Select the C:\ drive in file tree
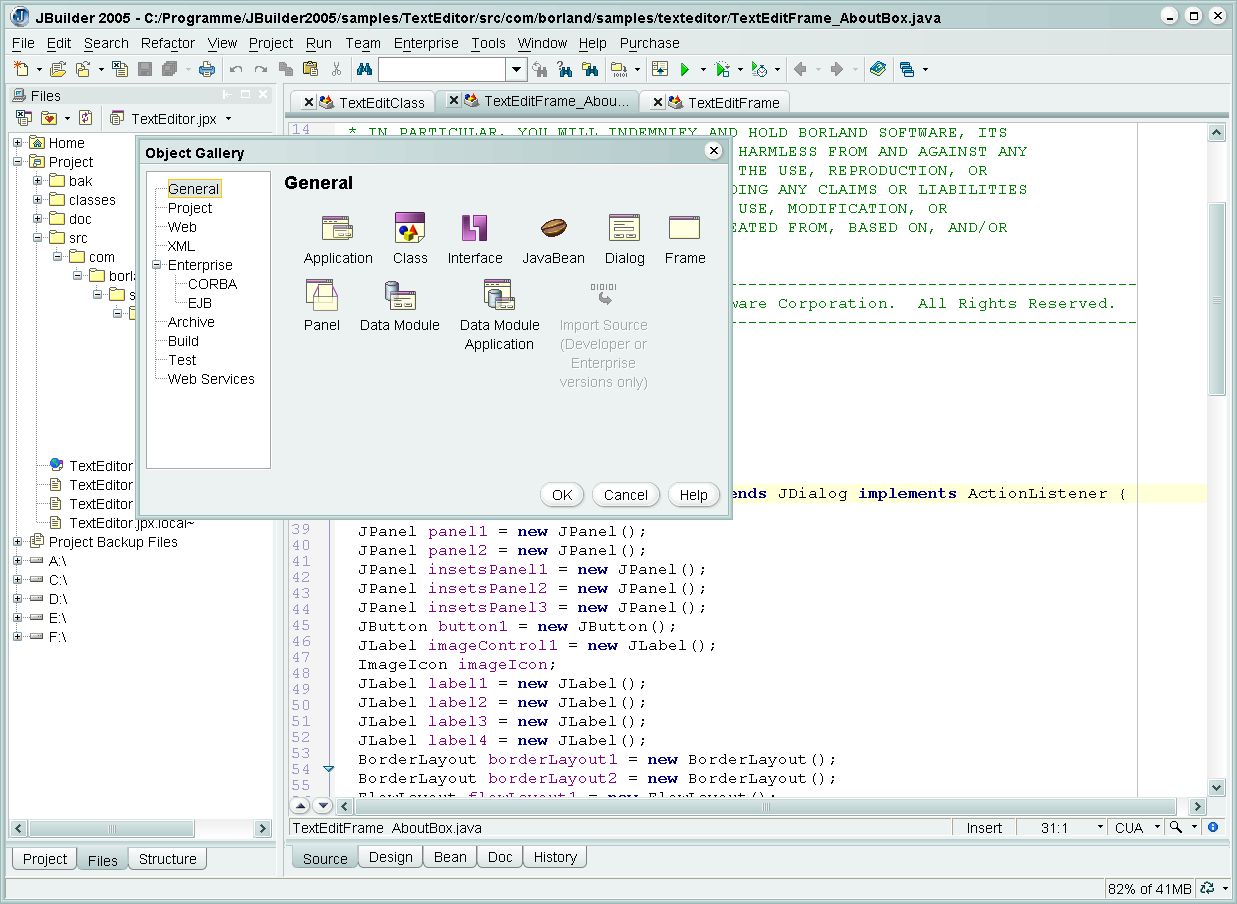The height and width of the screenshot is (904, 1237). coord(58,580)
